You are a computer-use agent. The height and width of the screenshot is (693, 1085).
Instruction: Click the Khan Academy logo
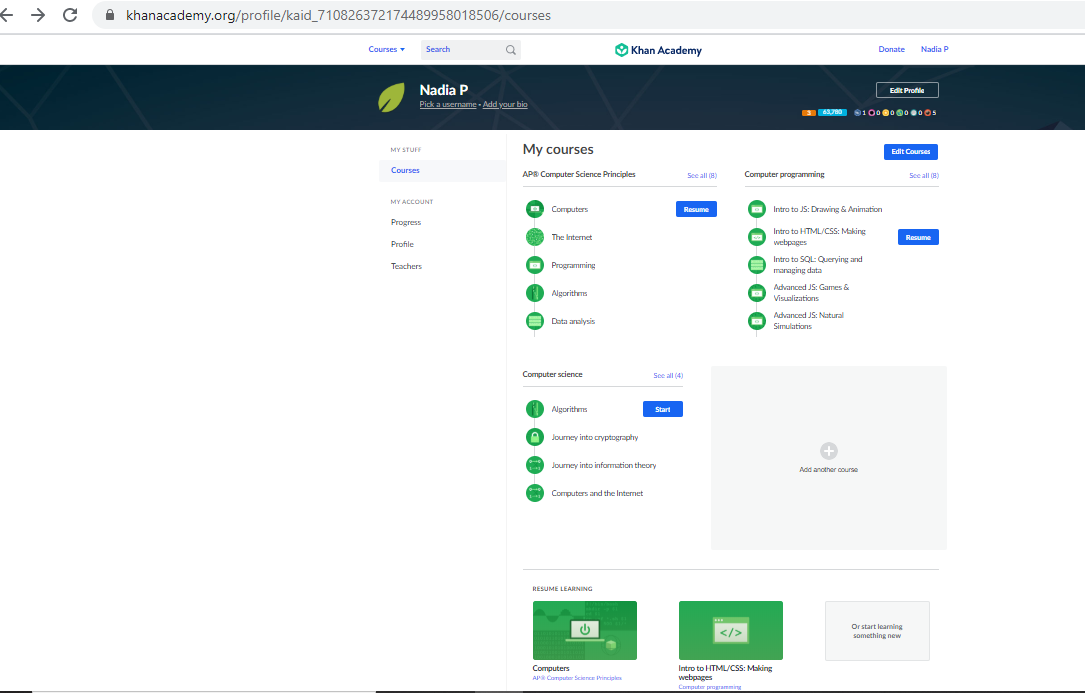point(658,50)
